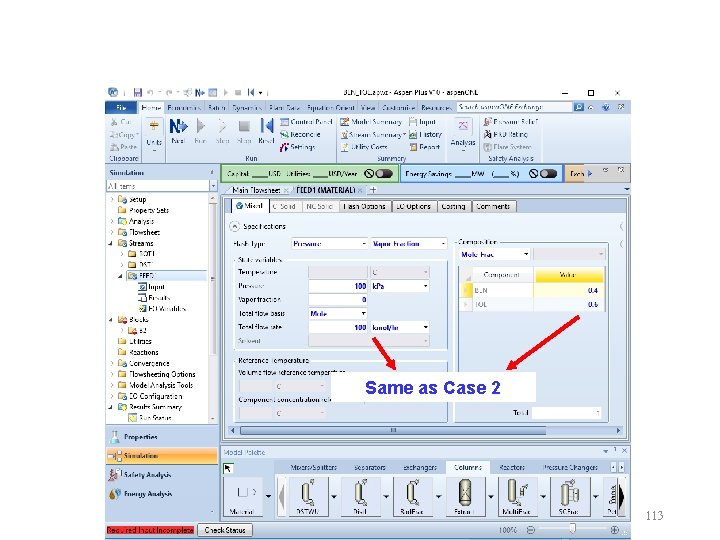Open the Energy Analysis environment

point(161,494)
